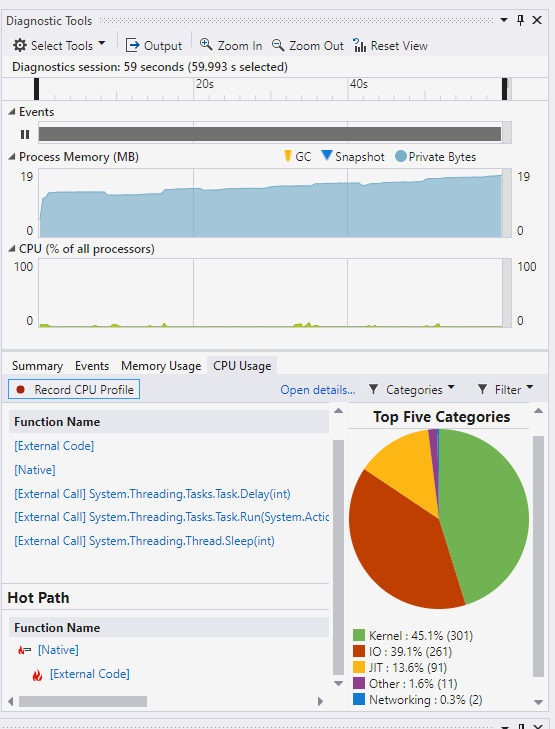Click horizontal scrollbar left arrow
The height and width of the screenshot is (729, 555).
pos(11,701)
